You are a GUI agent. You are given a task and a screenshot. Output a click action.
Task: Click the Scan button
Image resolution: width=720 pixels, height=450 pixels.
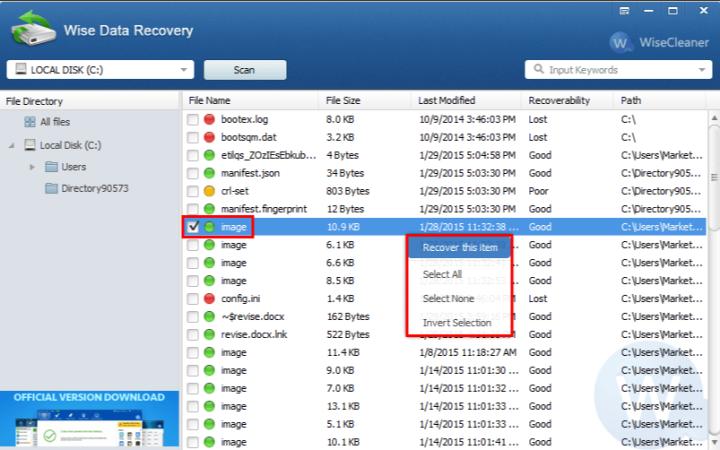pyautogui.click(x=245, y=70)
